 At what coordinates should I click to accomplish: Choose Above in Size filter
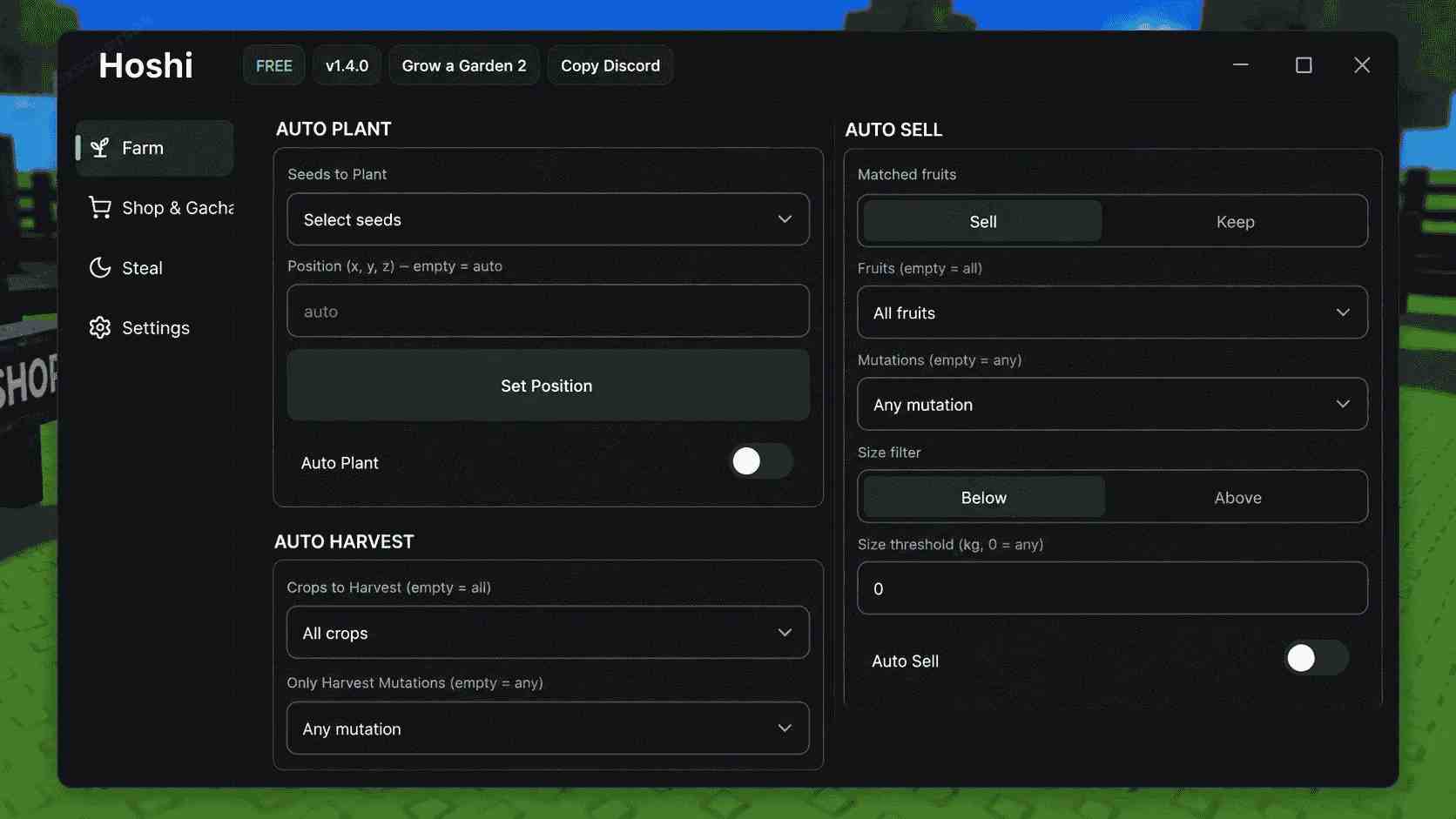[1237, 497]
